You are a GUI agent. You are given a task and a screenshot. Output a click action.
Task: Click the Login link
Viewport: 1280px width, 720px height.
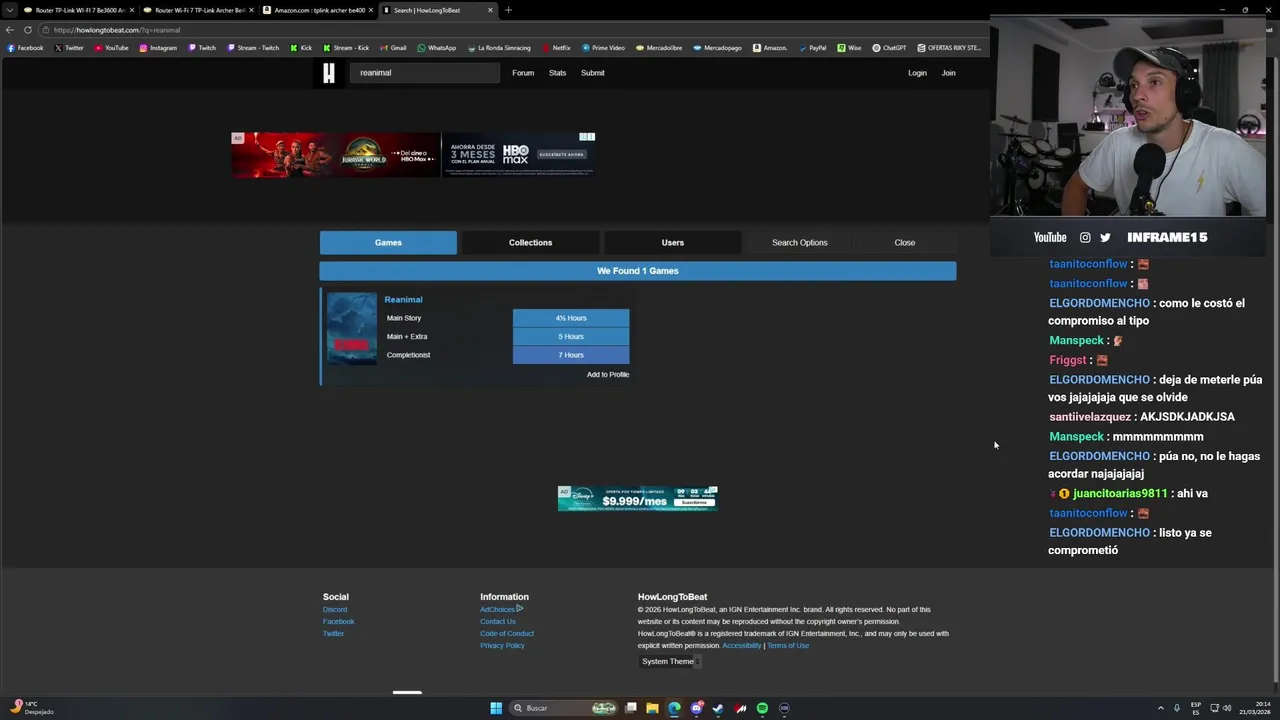pos(917,73)
